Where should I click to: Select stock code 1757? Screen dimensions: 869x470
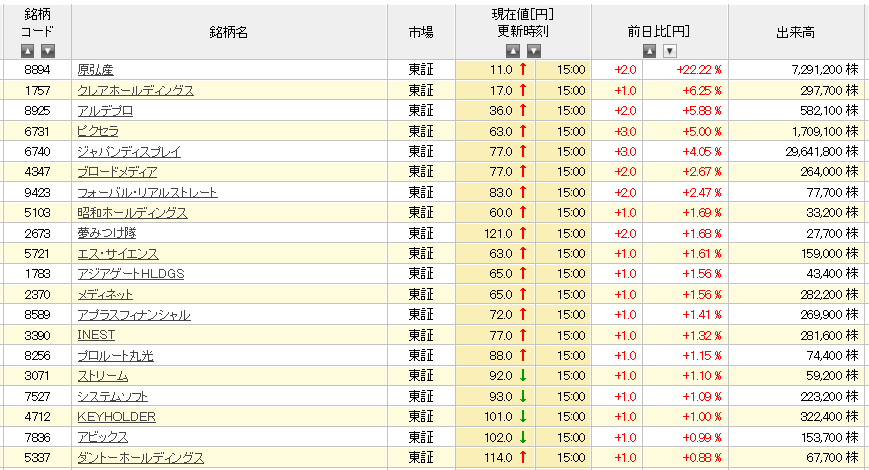tap(37, 90)
